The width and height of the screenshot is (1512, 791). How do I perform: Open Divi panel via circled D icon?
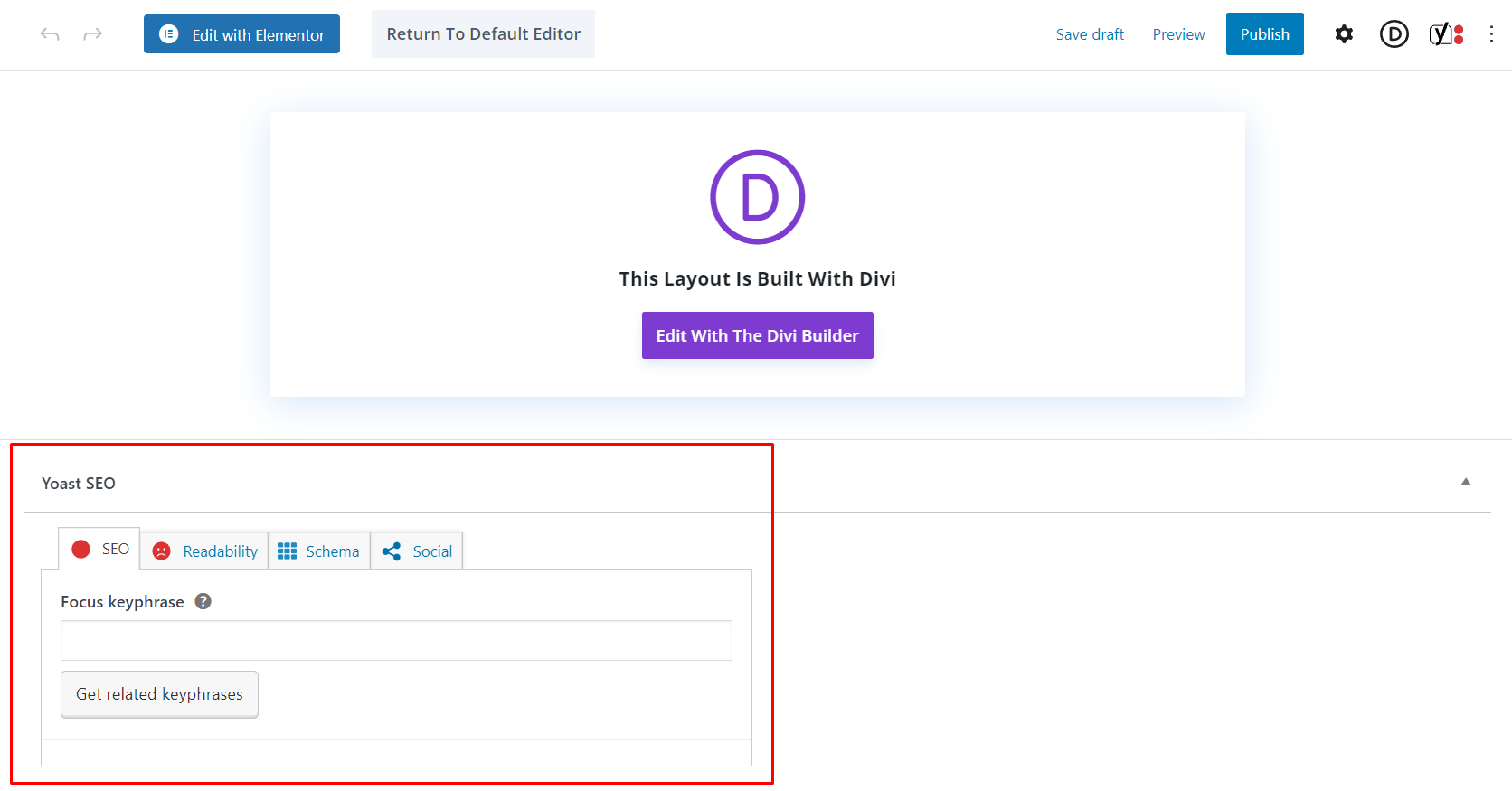click(x=1394, y=34)
